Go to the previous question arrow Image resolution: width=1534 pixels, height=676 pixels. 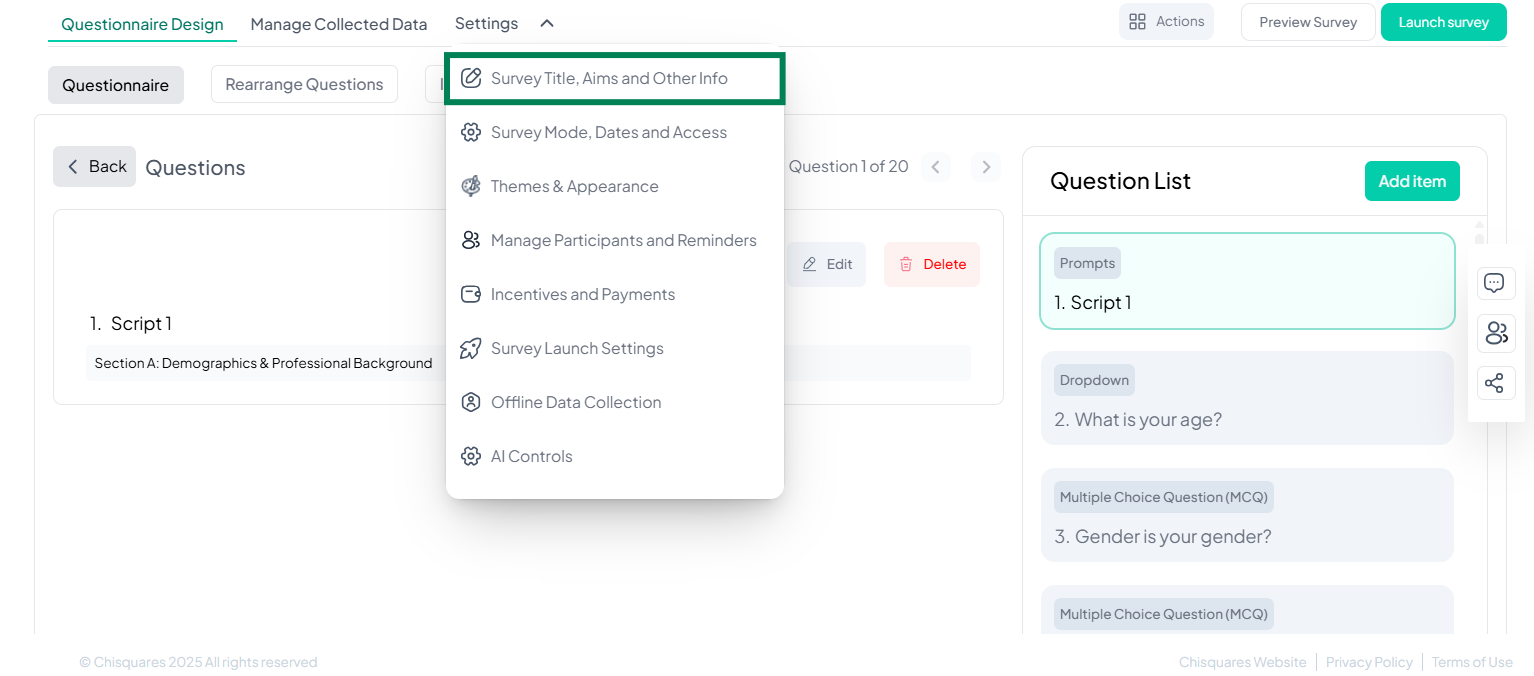935,167
